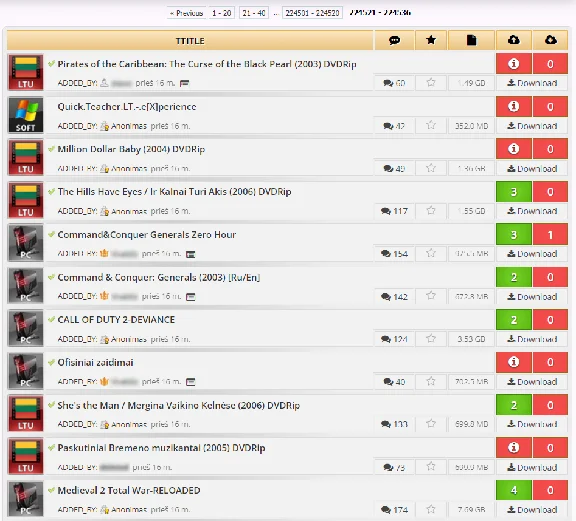Click SOFT category icon beside Quick.Teacher.LT
576x521 pixels.
[x=25, y=115]
